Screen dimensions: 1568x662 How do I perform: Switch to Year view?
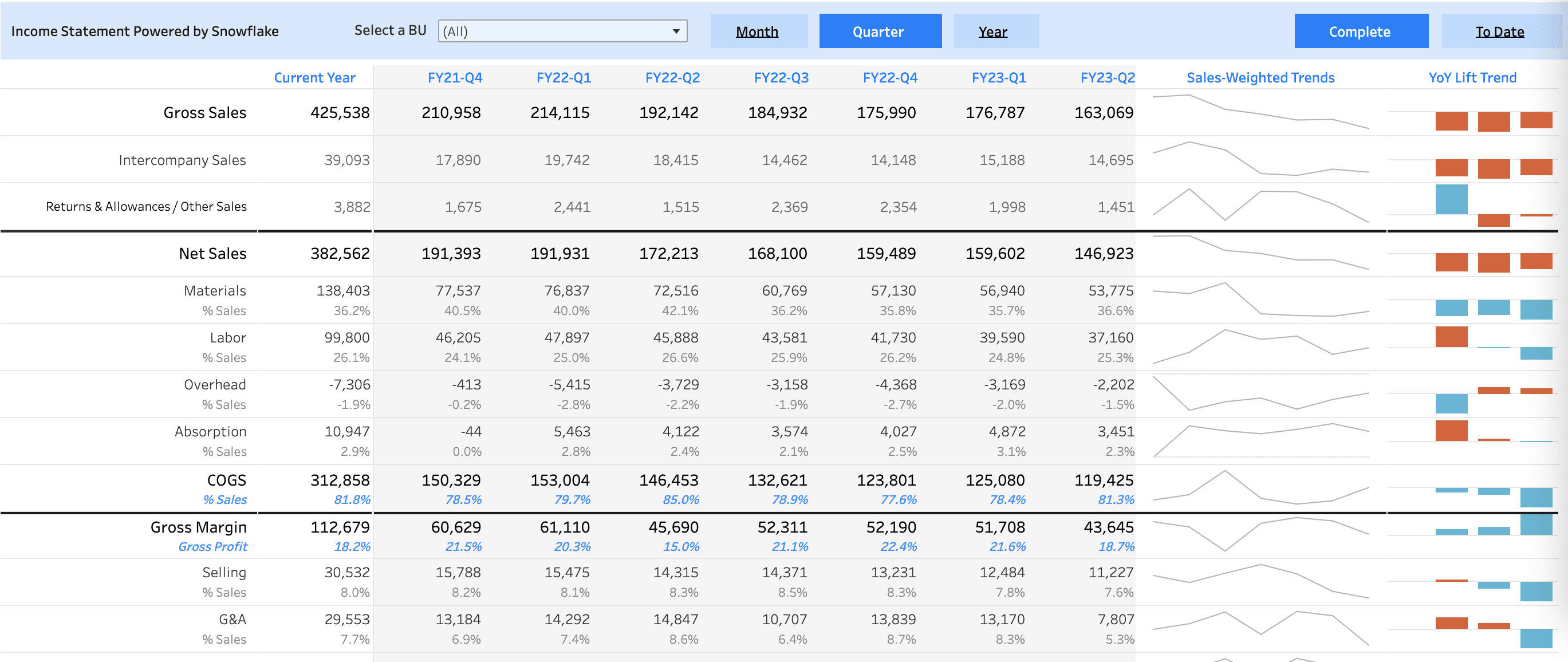click(x=995, y=31)
